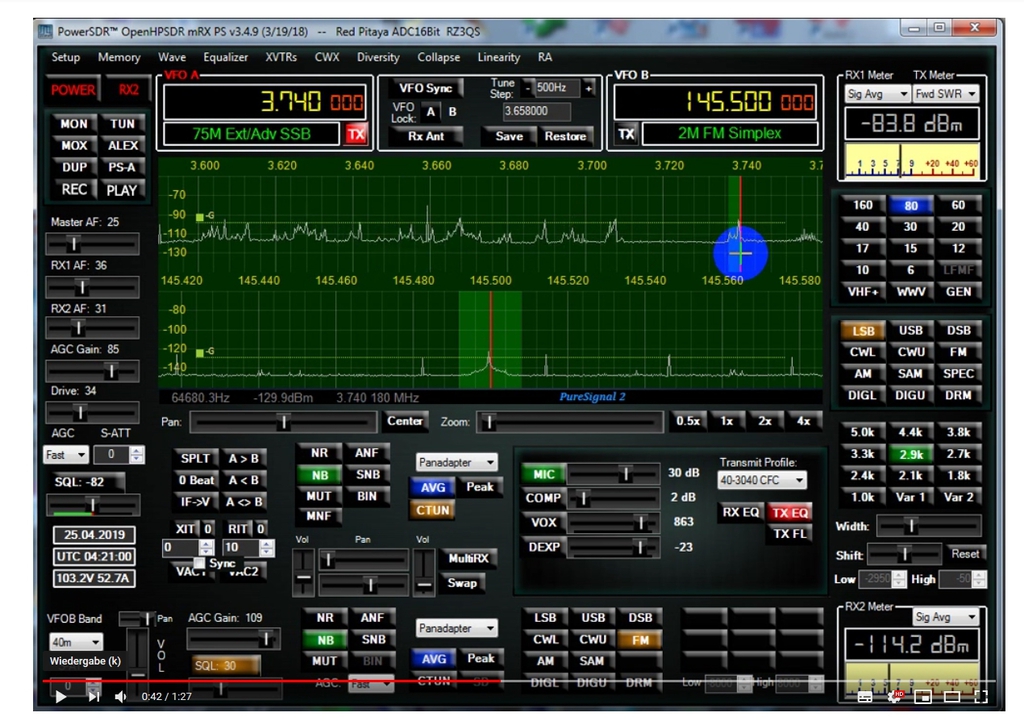Toggle the green MIC button

point(543,474)
